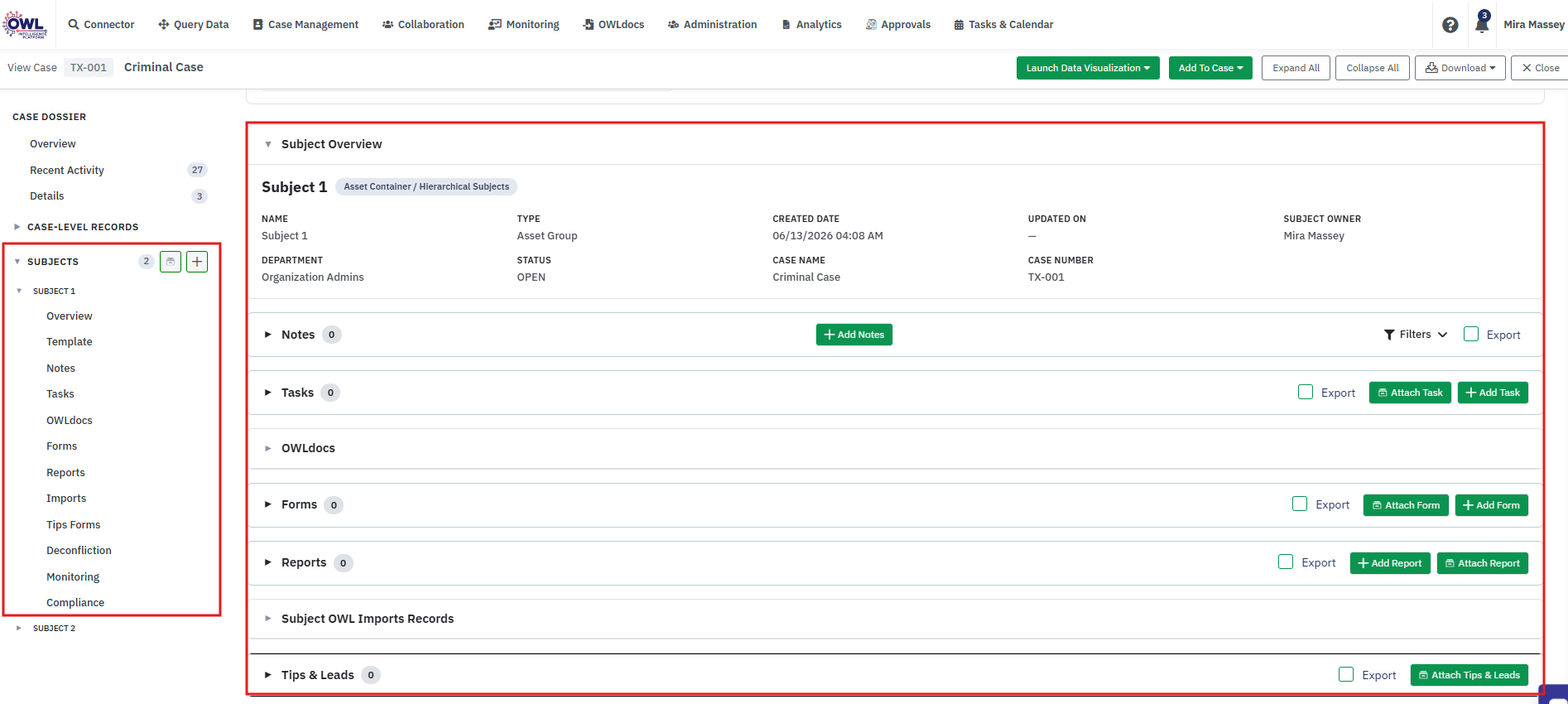Click the Mira Massey user name

[1534, 25]
